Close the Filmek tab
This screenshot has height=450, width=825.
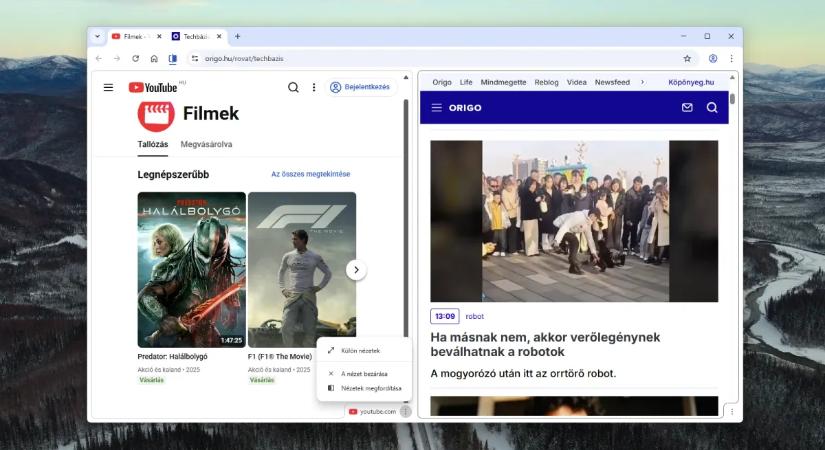[x=159, y=36]
